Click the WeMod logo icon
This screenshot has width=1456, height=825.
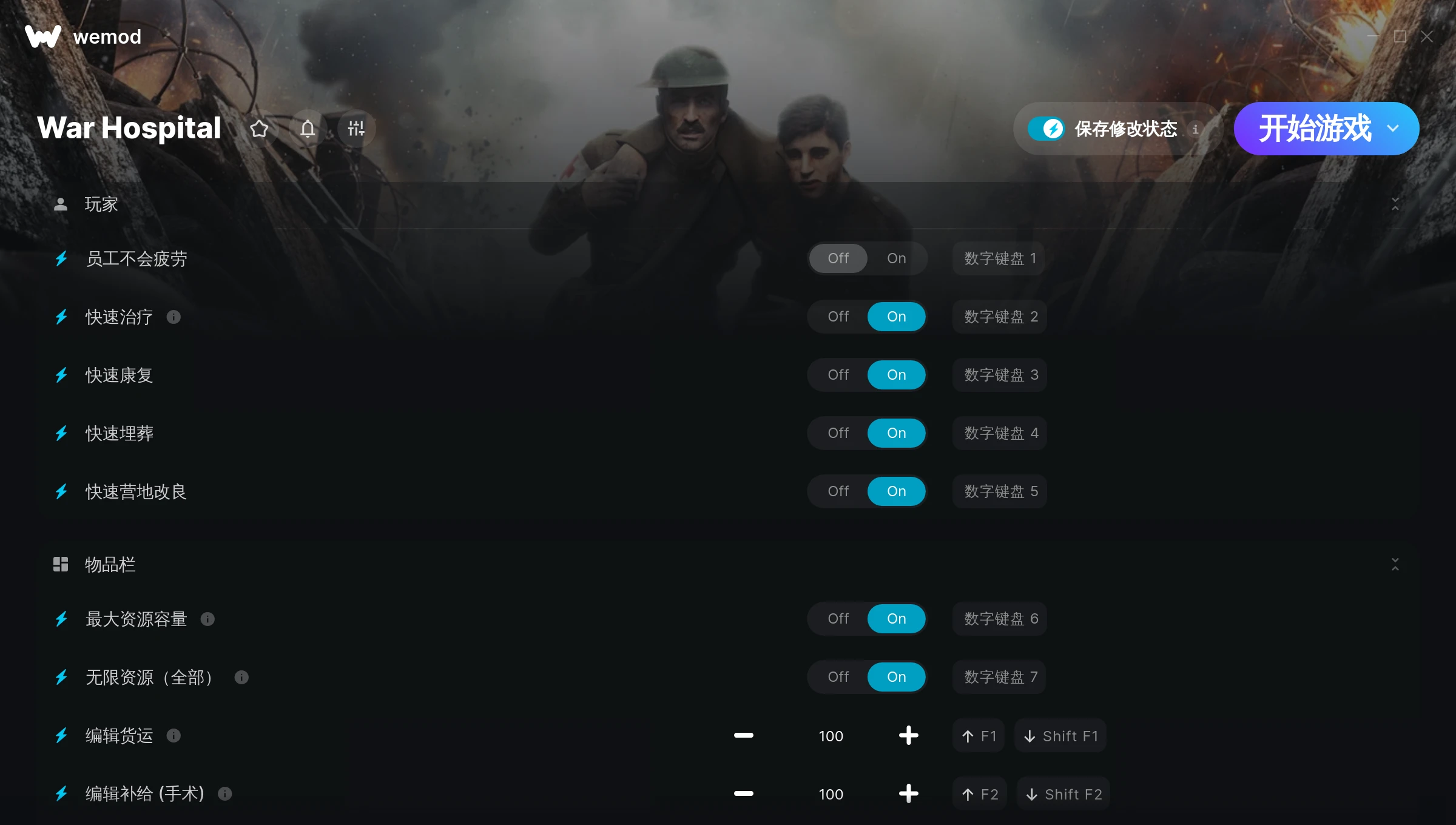42,36
